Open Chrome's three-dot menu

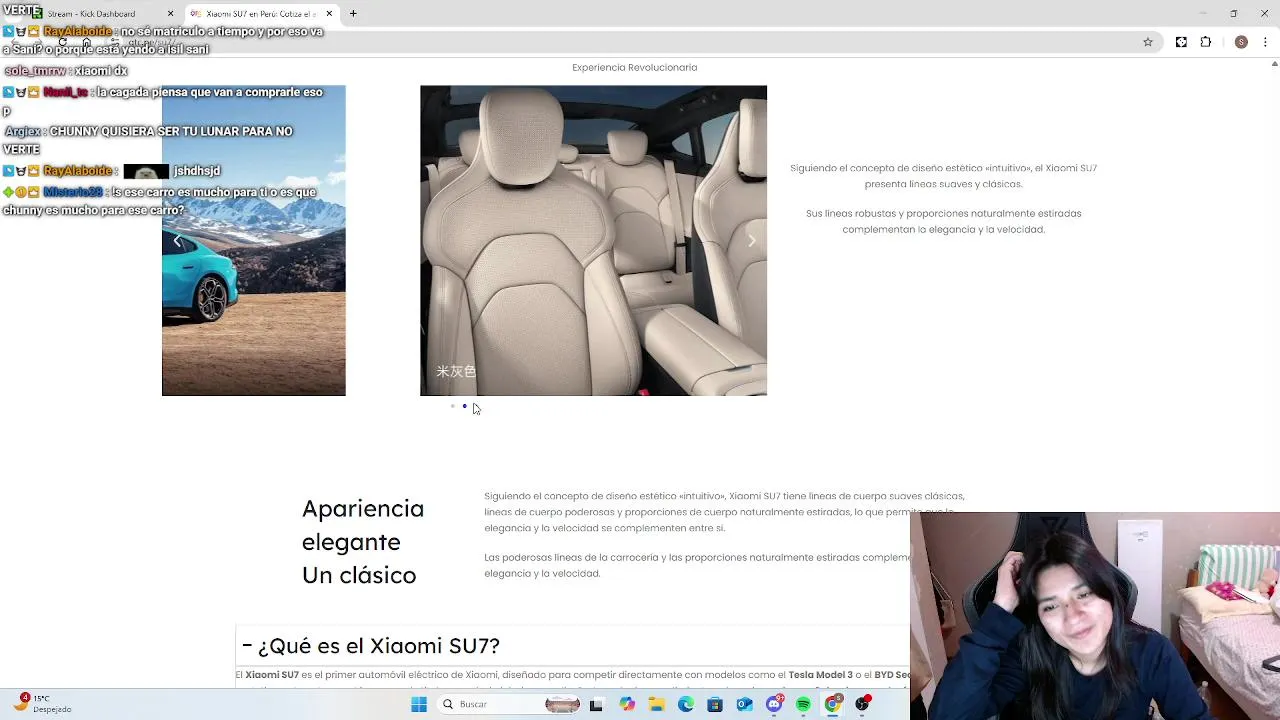tap(1266, 42)
